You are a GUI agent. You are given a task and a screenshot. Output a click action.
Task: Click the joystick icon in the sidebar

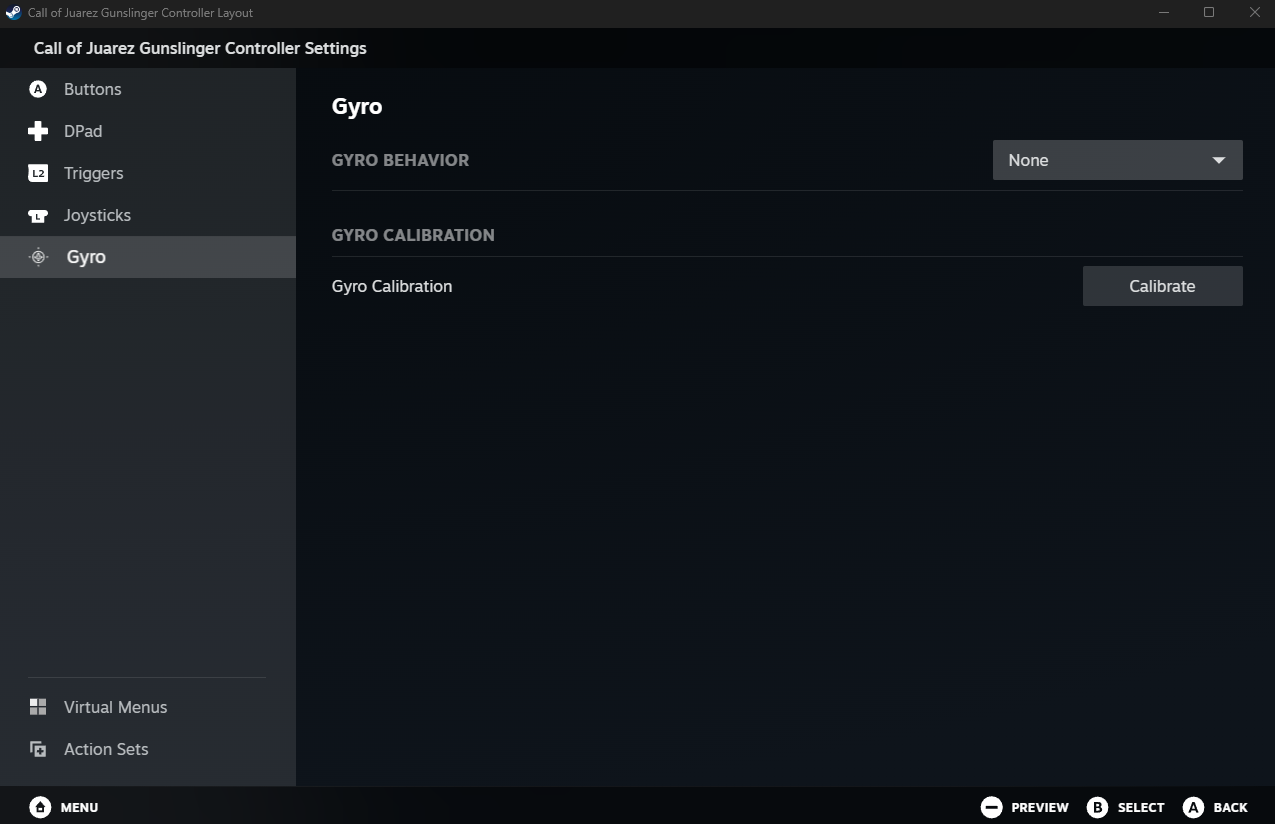tap(38, 216)
